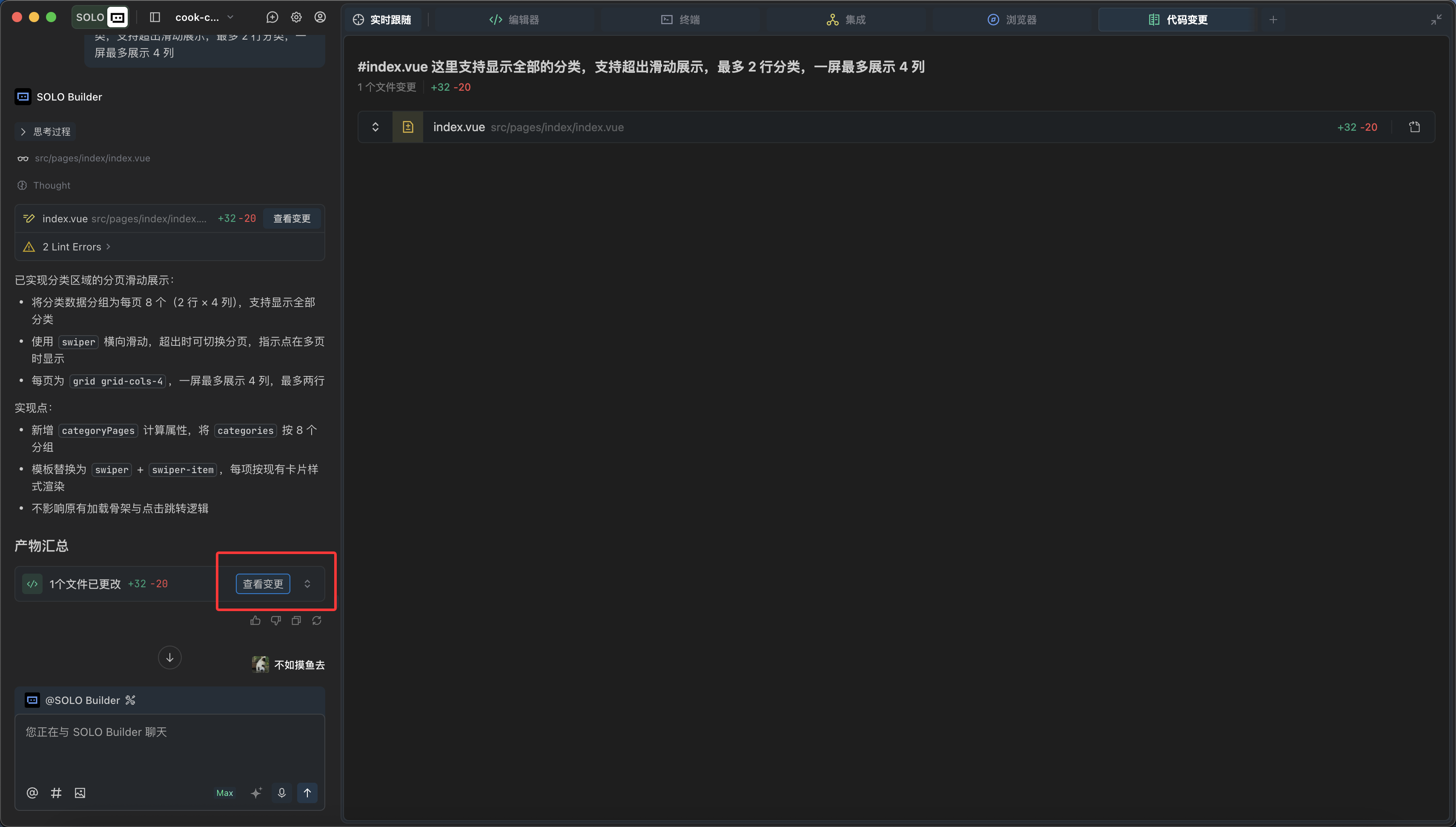This screenshot has height=827, width=1456.
Task: Toggle the sidebar panel layout icon
Action: coord(155,17)
